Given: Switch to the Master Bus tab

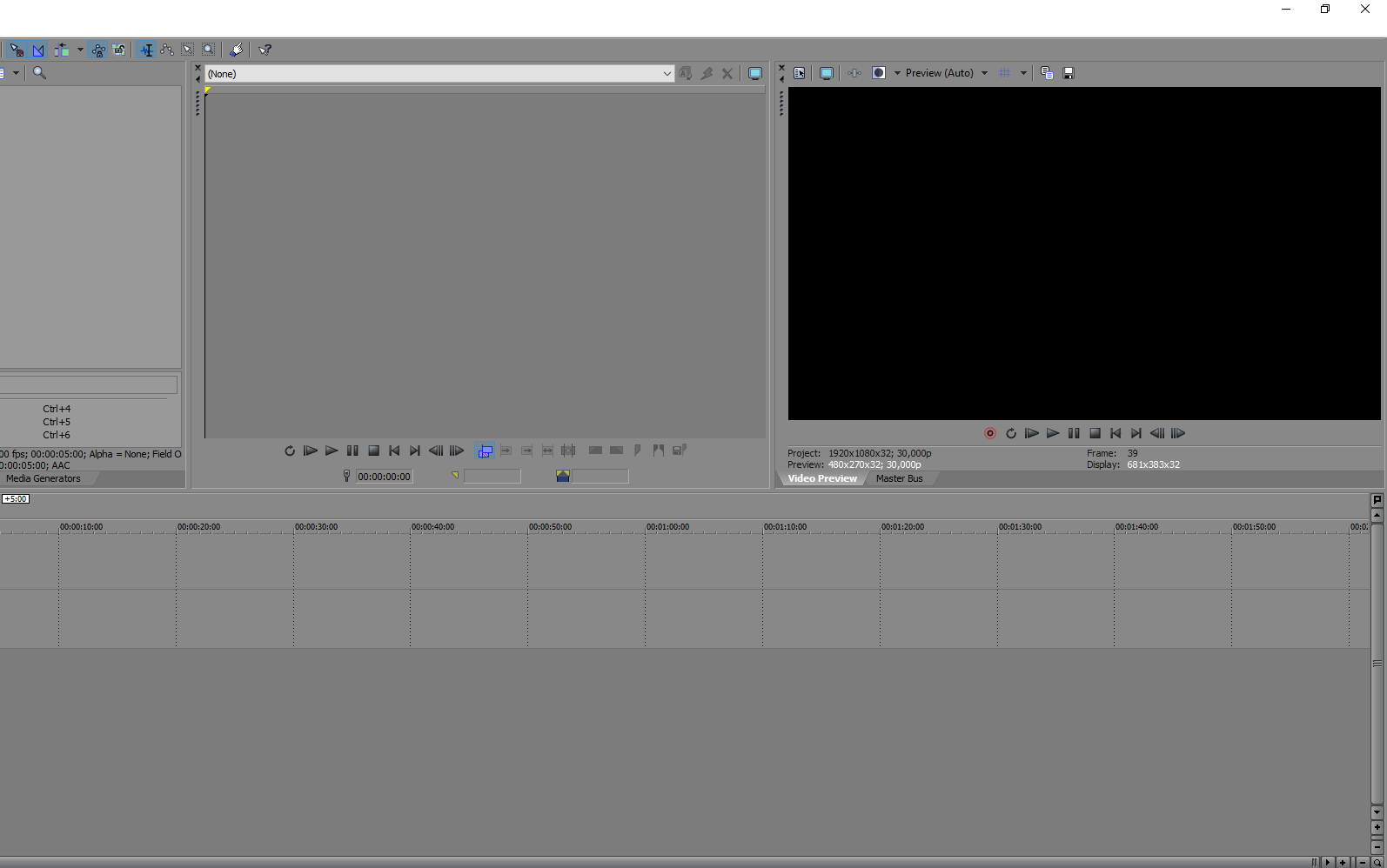Looking at the screenshot, I should pos(899,478).
